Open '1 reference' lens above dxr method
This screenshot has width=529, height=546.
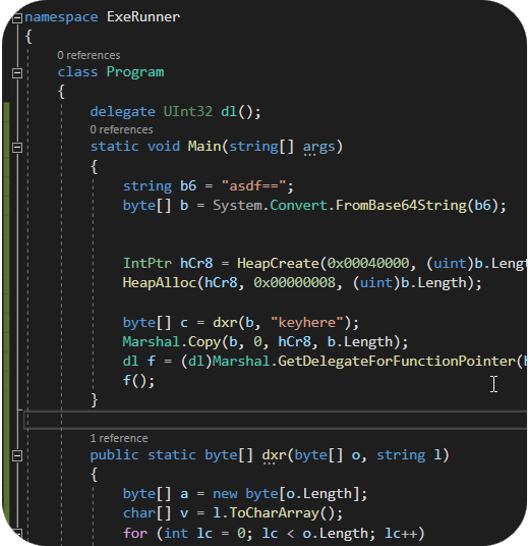(119, 438)
